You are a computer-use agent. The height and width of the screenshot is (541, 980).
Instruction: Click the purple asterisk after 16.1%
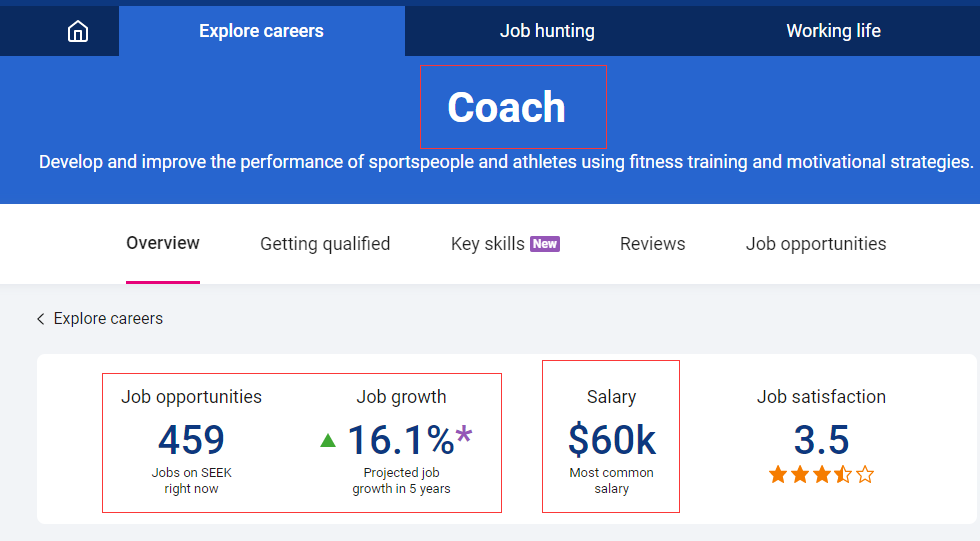[x=464, y=437]
